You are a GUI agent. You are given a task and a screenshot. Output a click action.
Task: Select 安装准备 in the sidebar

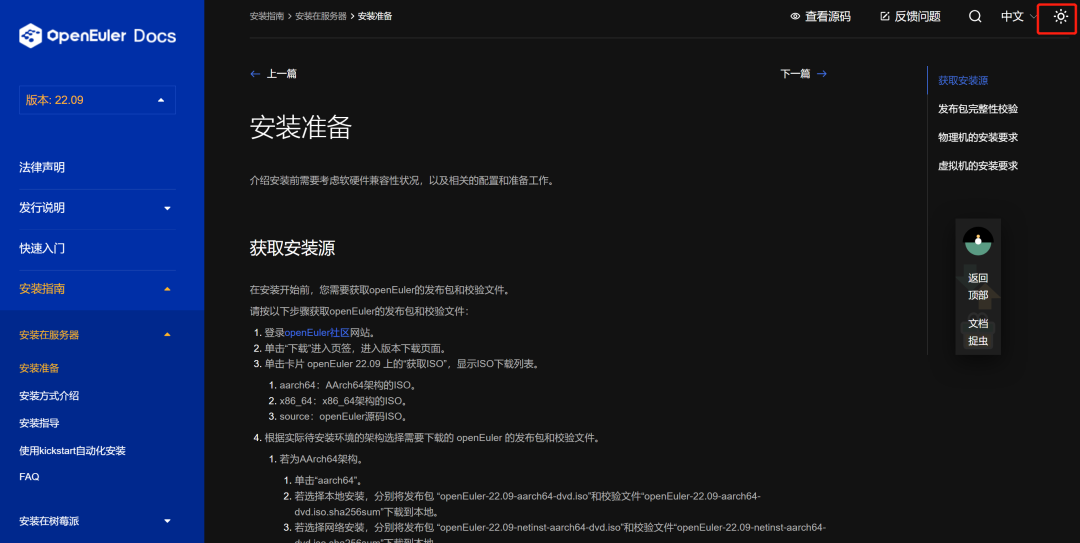pyautogui.click(x=39, y=368)
